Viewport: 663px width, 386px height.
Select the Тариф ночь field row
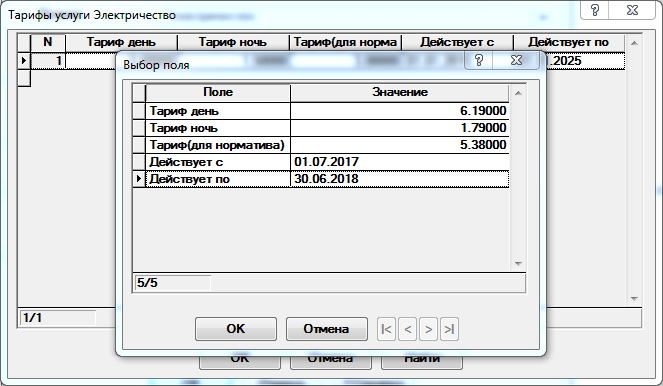pyautogui.click(x=321, y=128)
